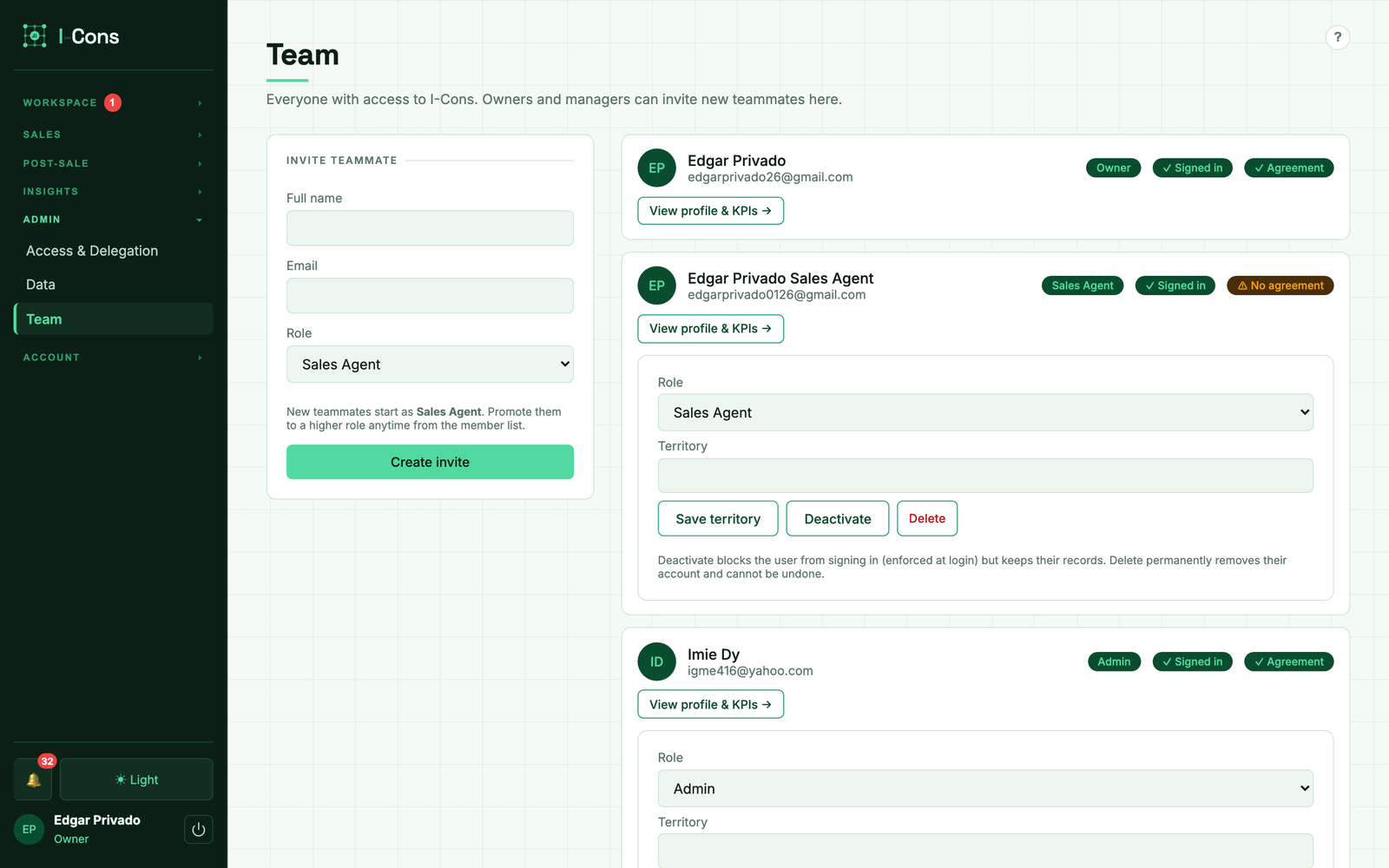Click the Workspace red notification badge
1389x868 pixels.
(x=113, y=102)
